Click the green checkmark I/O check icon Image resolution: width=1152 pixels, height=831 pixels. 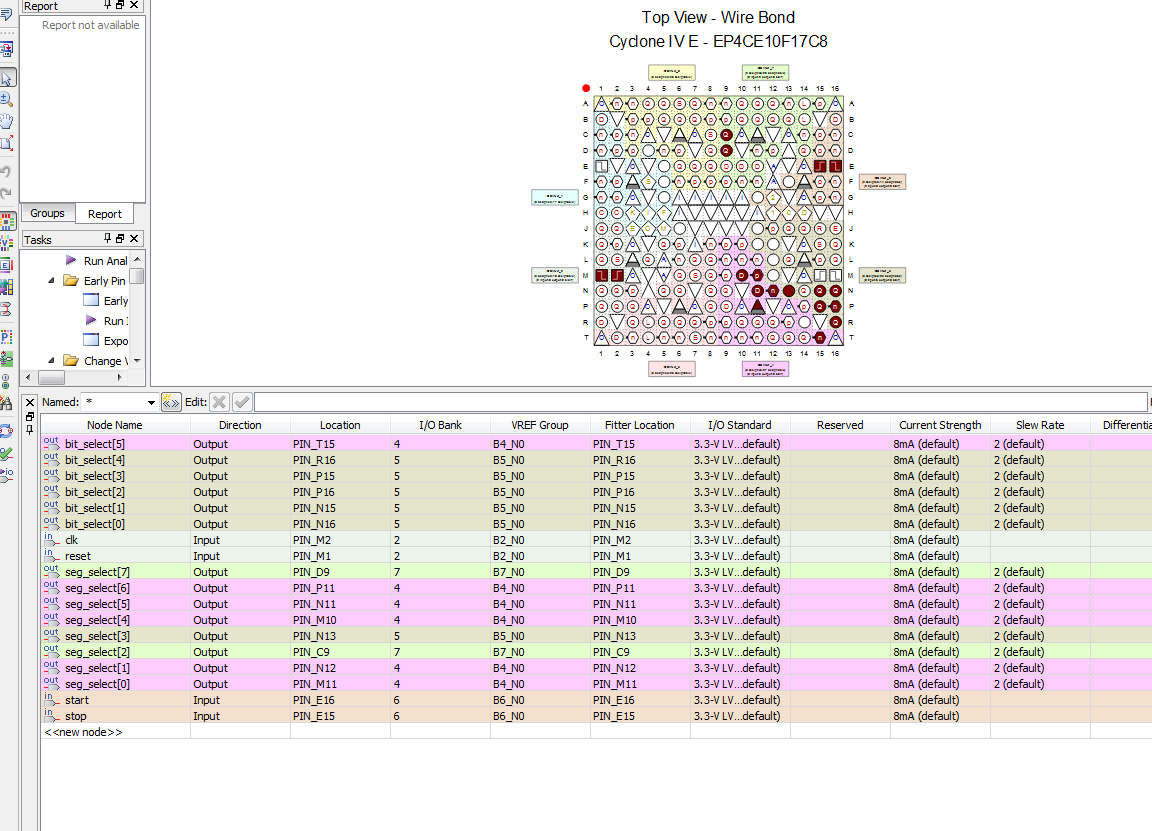point(7,454)
